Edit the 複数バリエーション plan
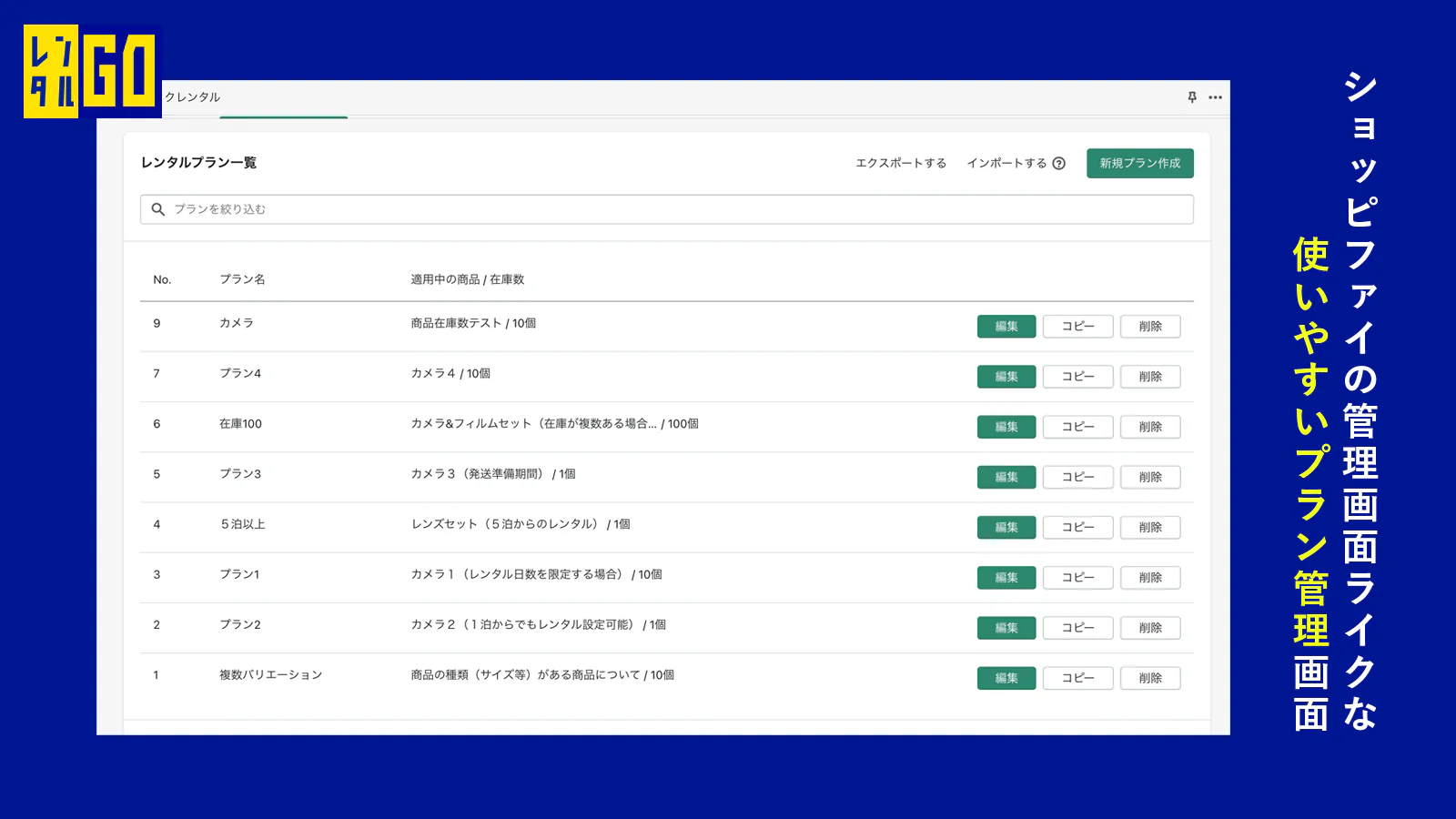Screen dimensions: 1456x819 (x=1006, y=678)
